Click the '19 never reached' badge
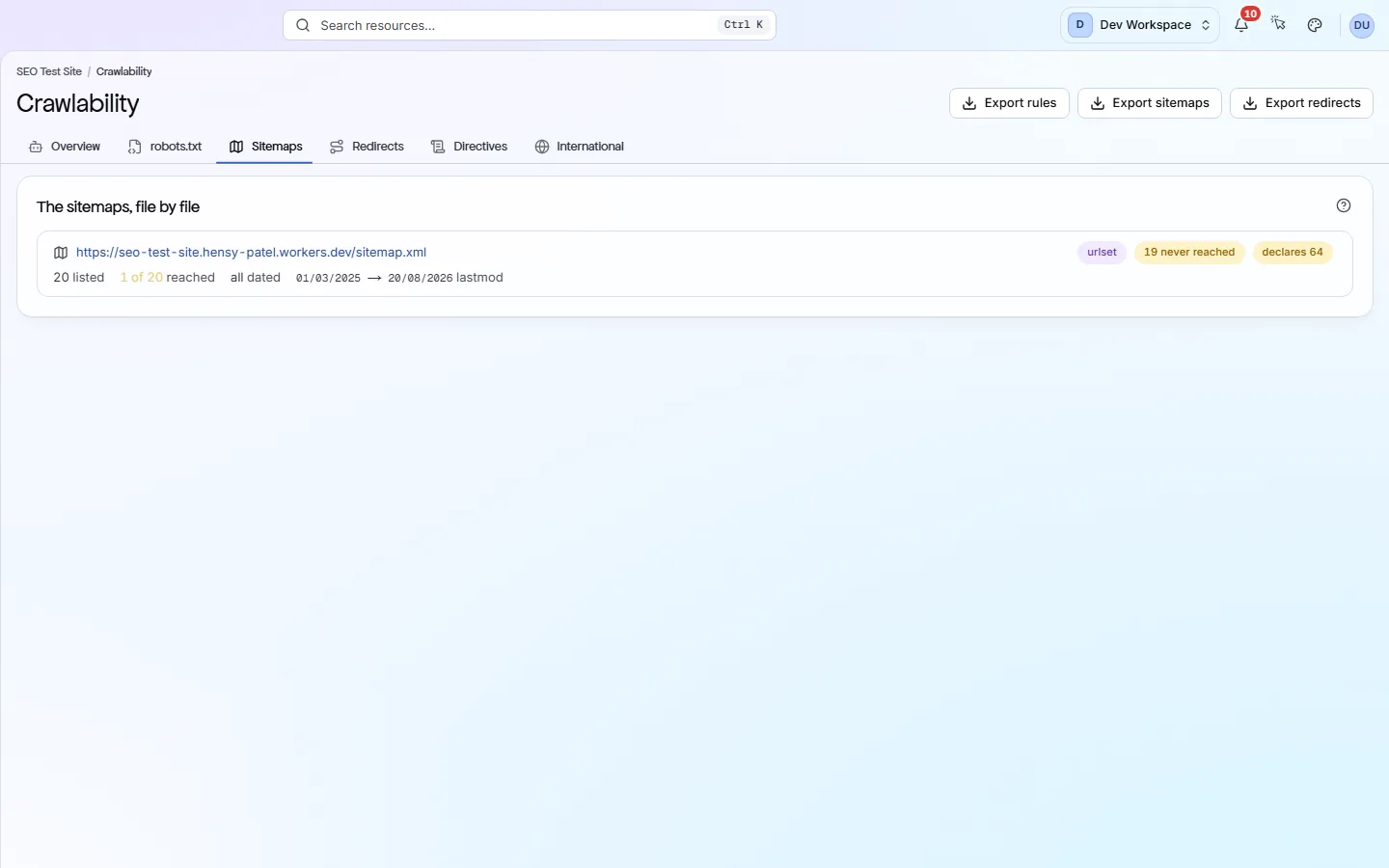The height and width of the screenshot is (868, 1389). click(1189, 253)
